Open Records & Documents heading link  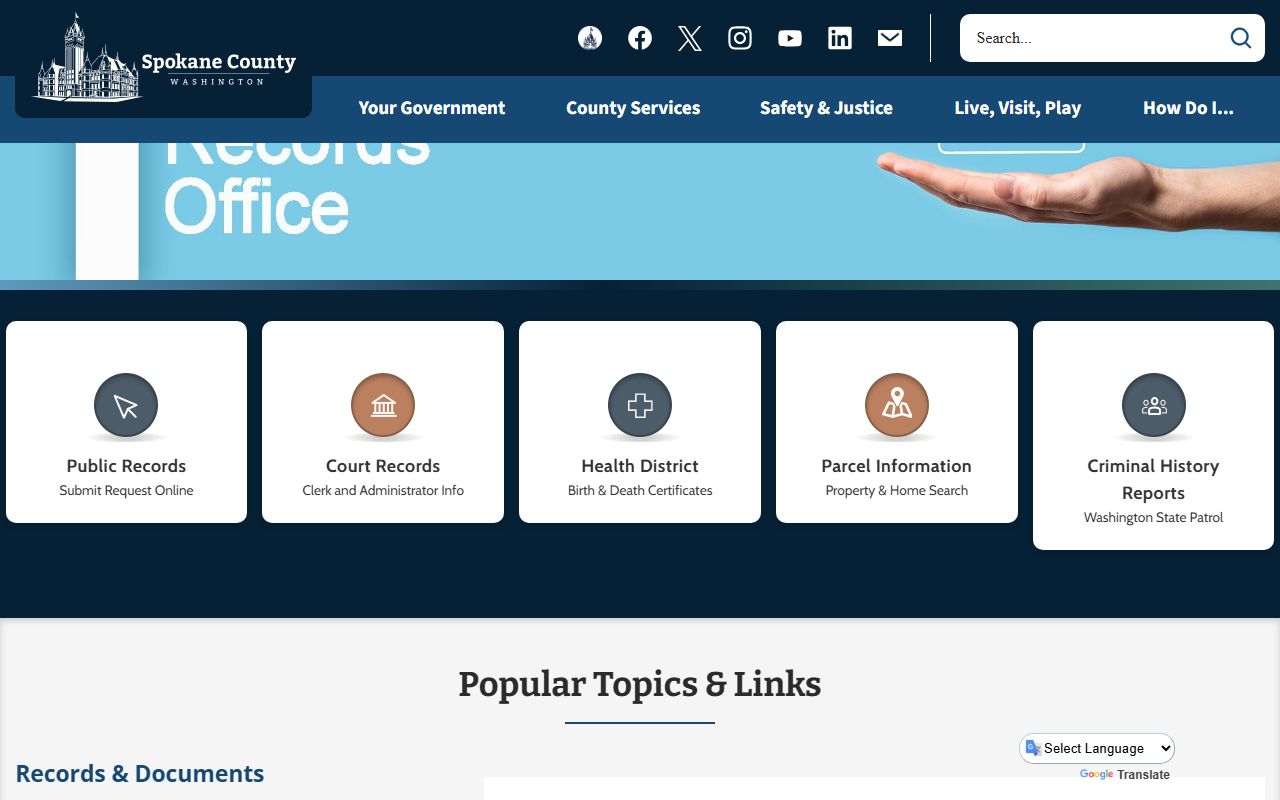[140, 773]
